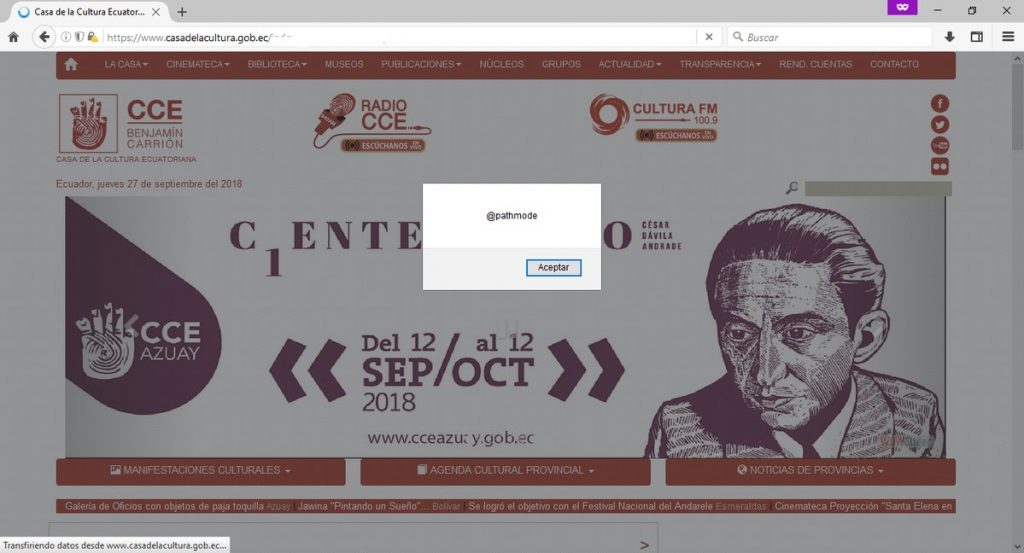
Task: Click the magnifier search icon on page
Action: [x=792, y=188]
